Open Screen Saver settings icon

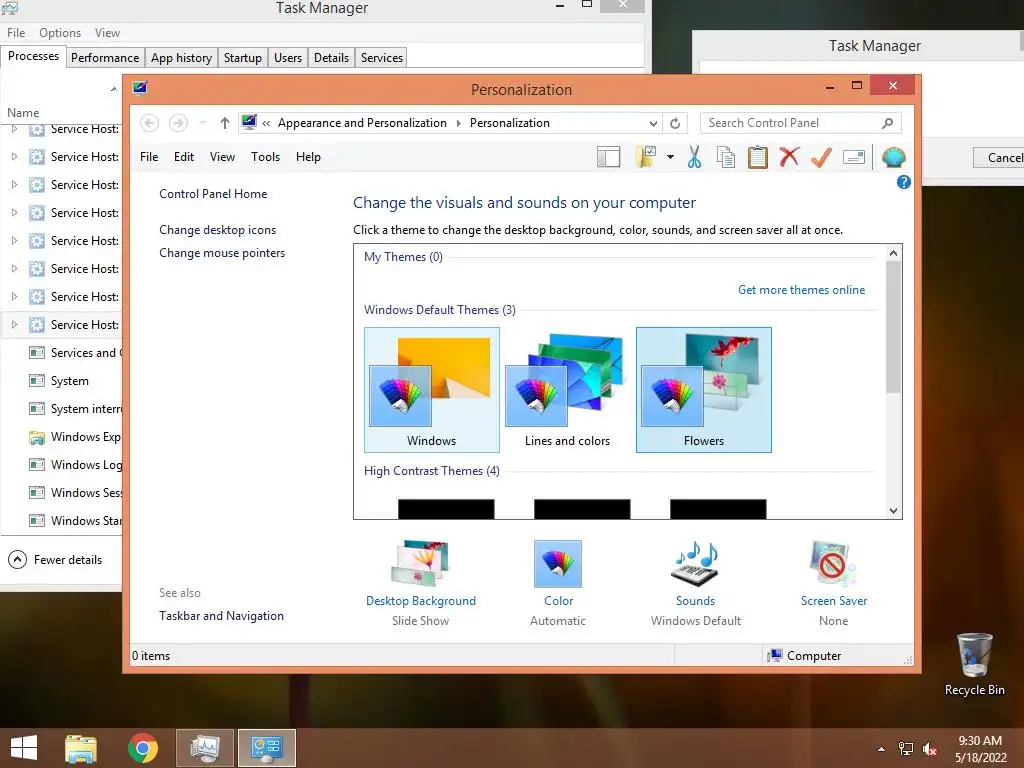(833, 564)
